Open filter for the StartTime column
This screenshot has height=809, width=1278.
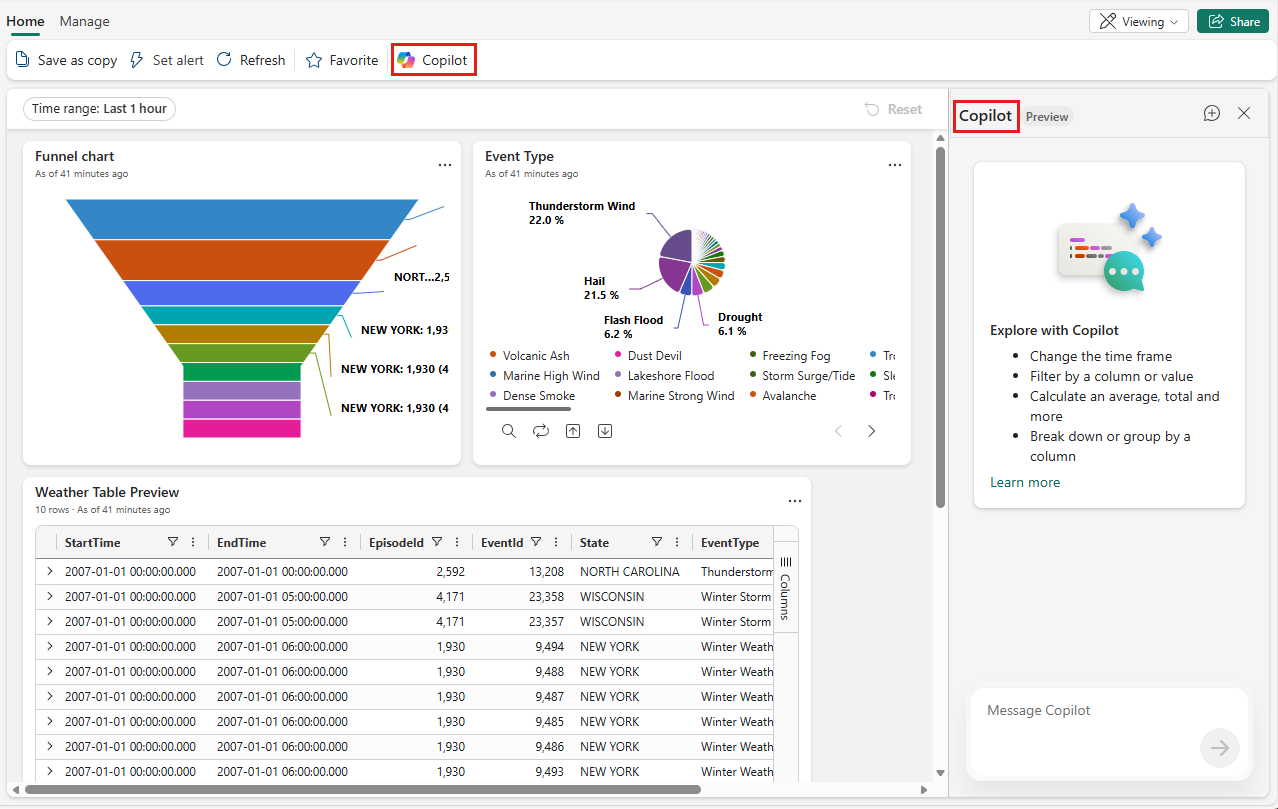coord(173,542)
